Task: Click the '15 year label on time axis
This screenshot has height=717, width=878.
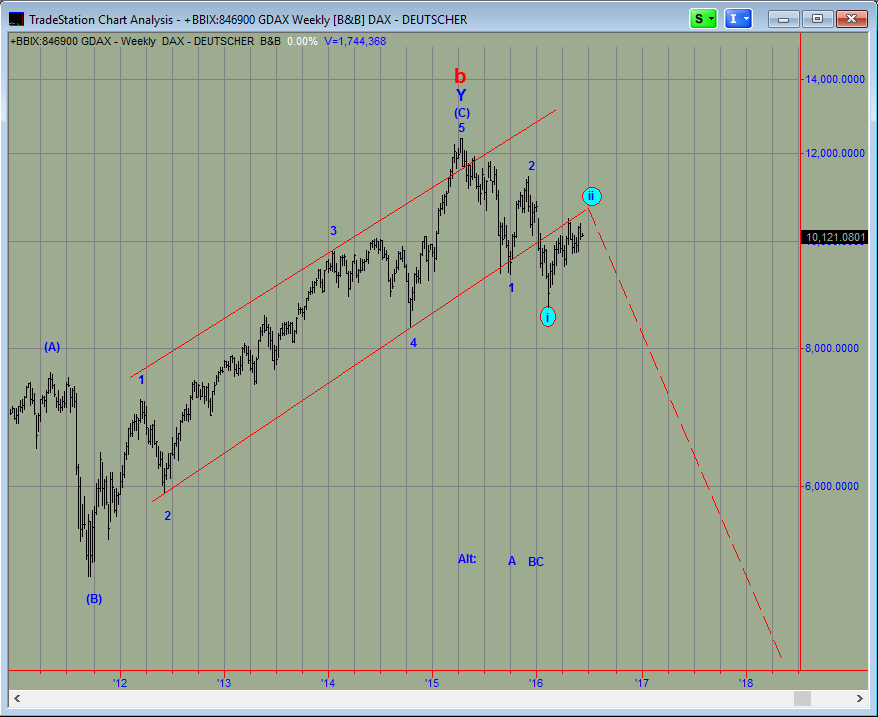Action: [432, 683]
